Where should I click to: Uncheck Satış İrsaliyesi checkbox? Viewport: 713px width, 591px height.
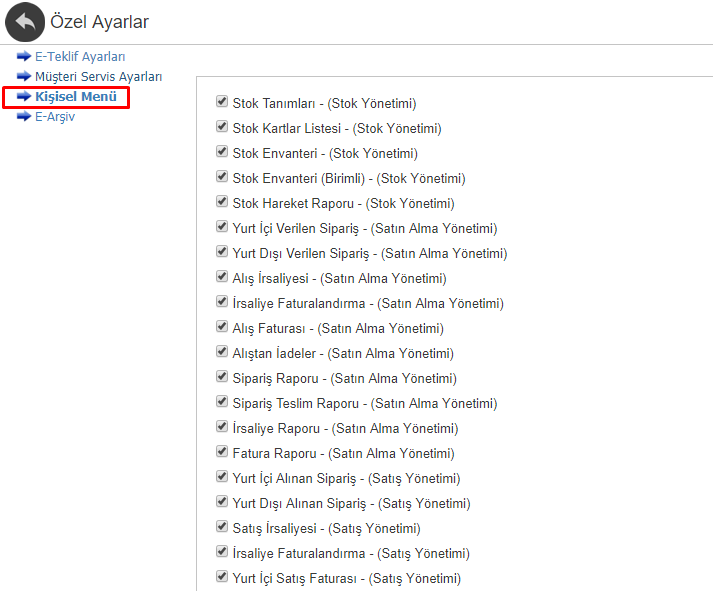(222, 526)
